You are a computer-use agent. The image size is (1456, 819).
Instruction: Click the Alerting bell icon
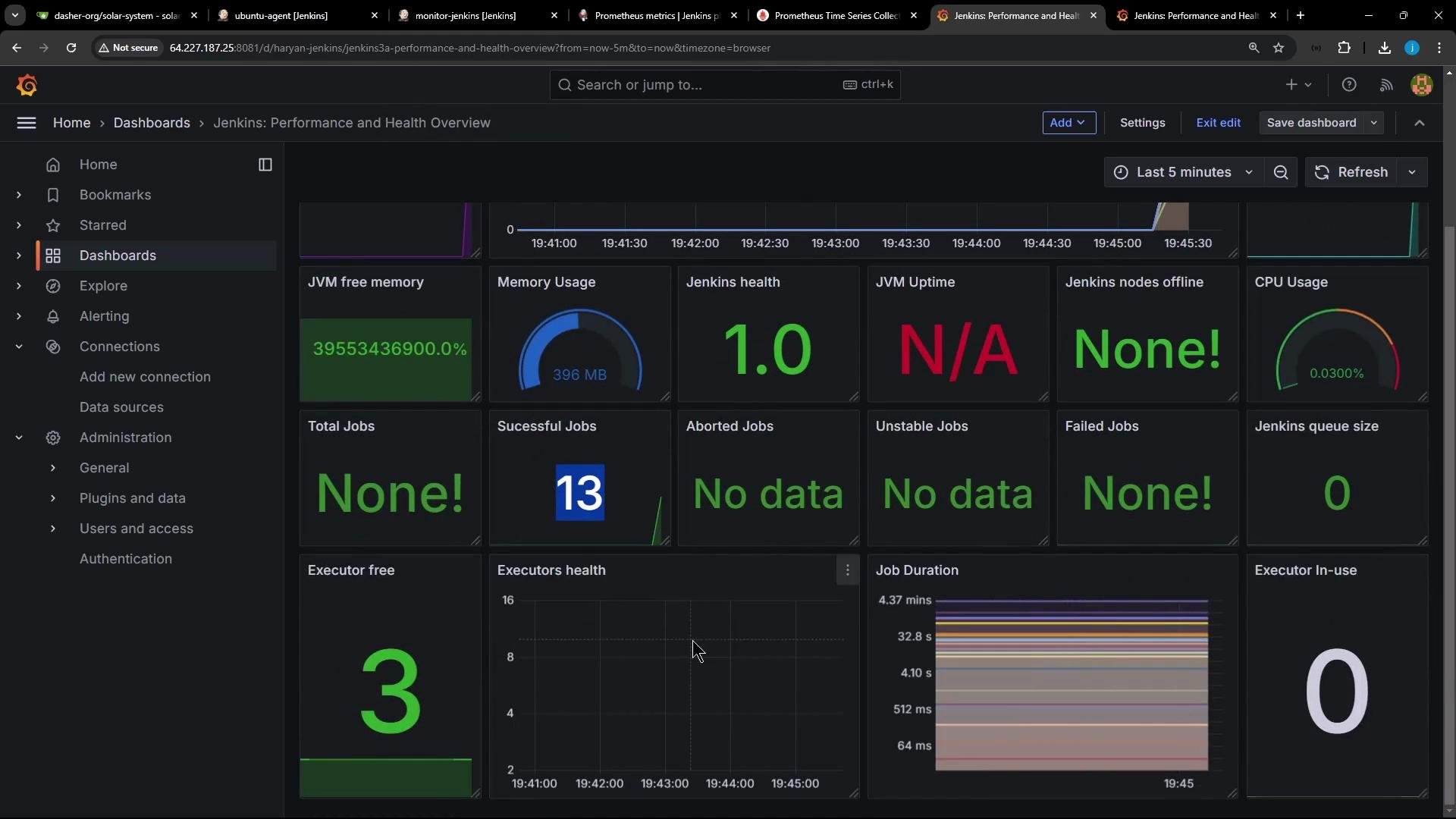[x=53, y=316]
